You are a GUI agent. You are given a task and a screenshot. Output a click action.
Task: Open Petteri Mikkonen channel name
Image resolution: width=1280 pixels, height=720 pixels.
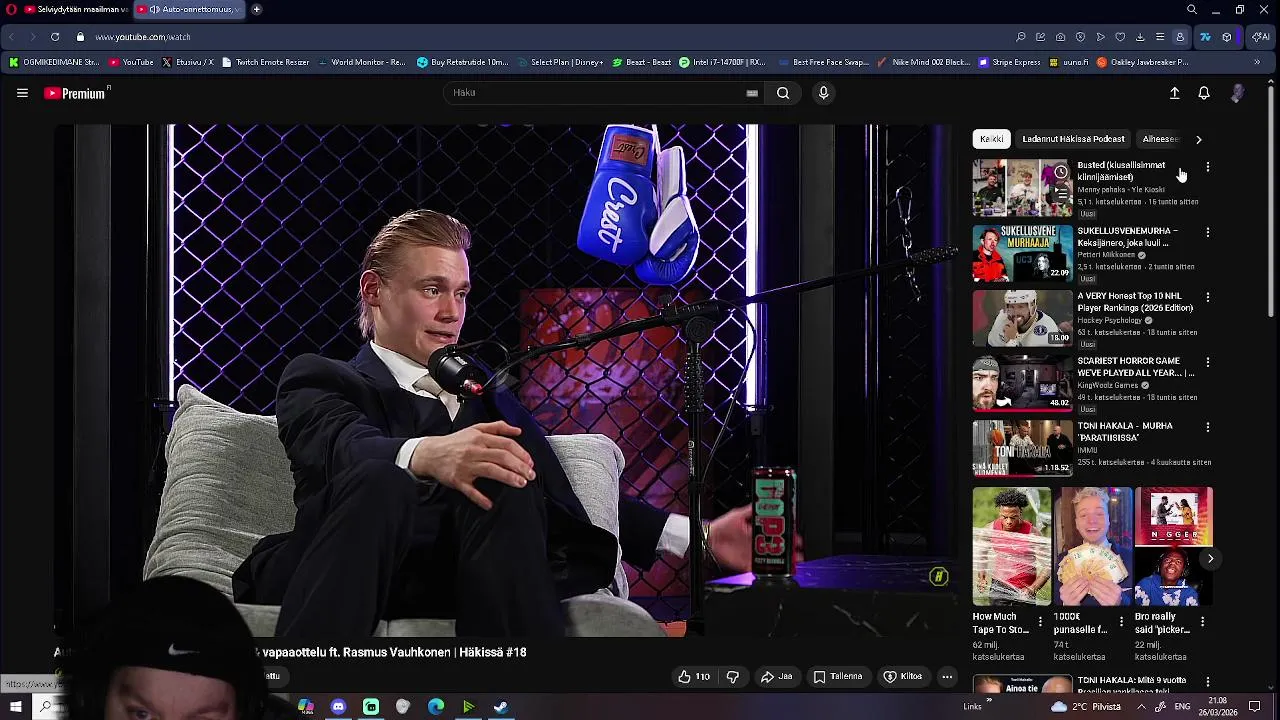click(1106, 255)
